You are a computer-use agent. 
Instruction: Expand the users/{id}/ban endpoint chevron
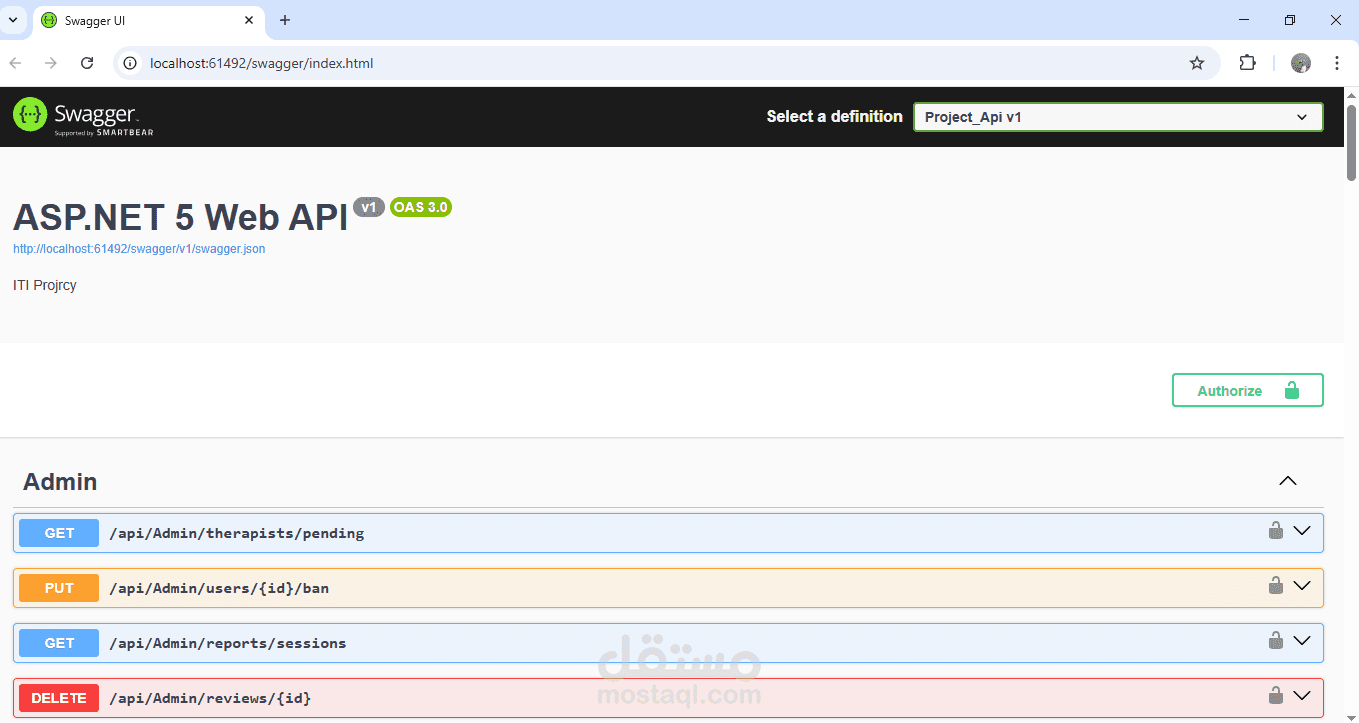click(1302, 586)
